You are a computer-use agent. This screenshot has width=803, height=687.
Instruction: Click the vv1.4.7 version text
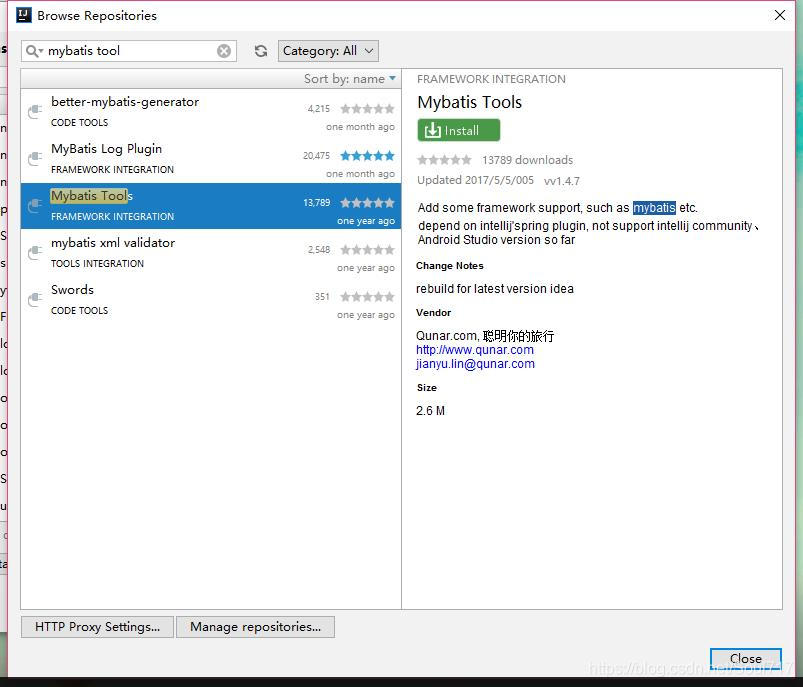click(562, 181)
